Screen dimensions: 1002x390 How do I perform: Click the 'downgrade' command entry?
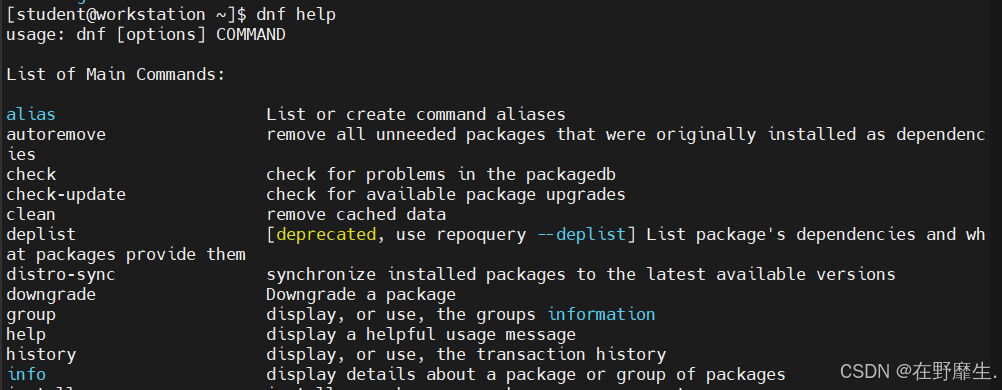pos(51,294)
